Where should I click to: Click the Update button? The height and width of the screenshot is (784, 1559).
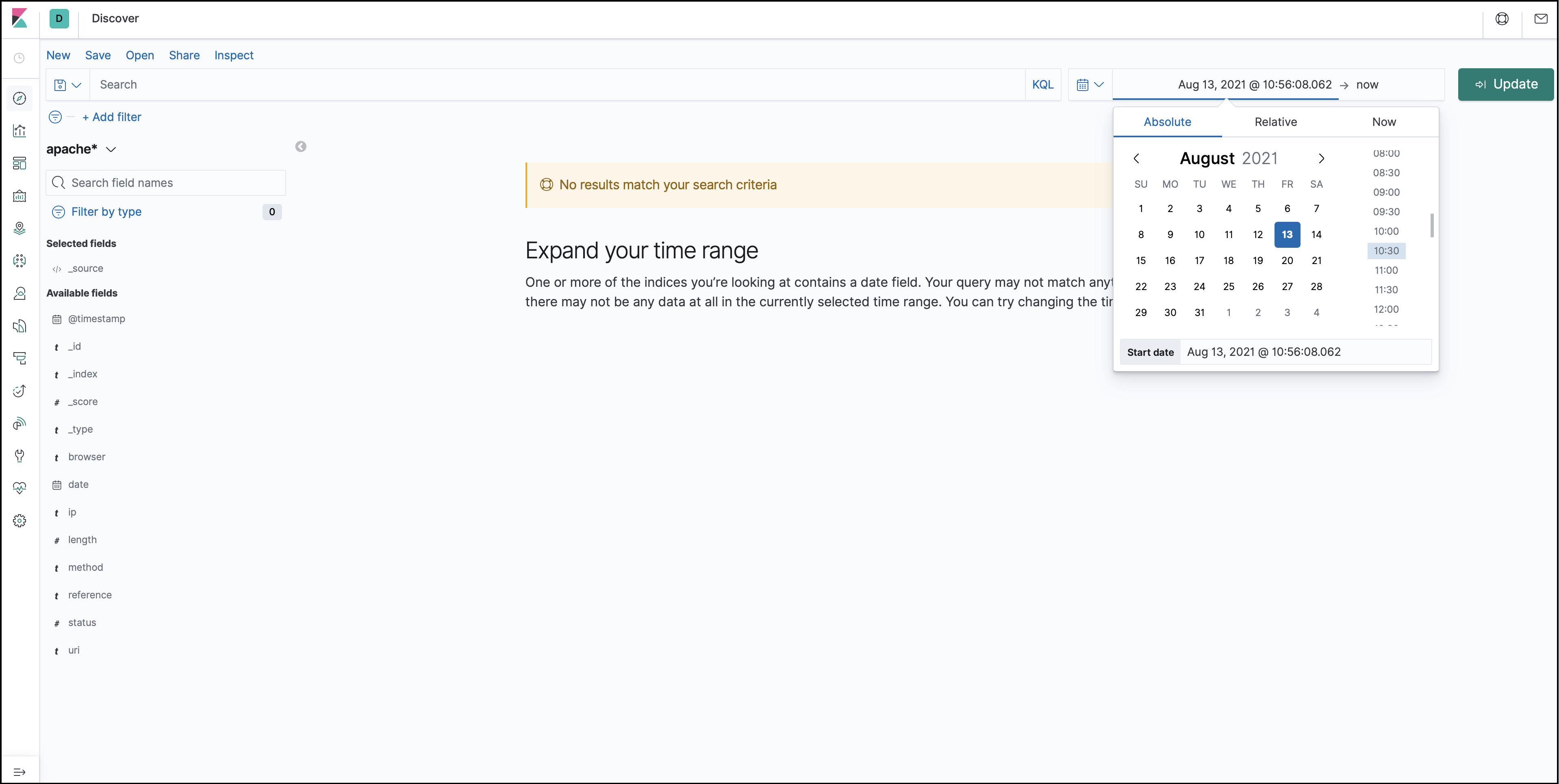[1506, 84]
